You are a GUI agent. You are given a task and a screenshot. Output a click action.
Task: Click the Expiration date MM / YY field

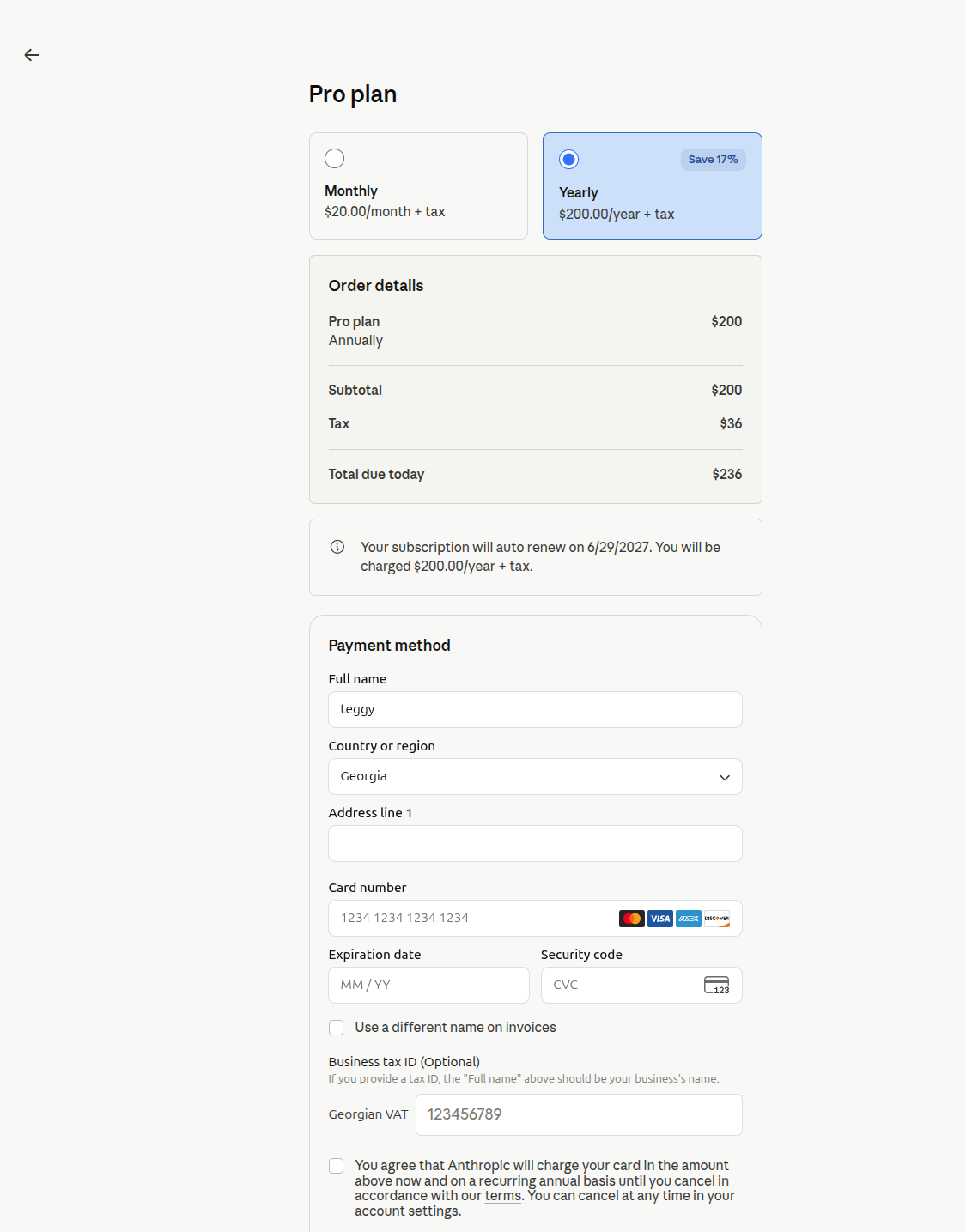[x=428, y=986]
